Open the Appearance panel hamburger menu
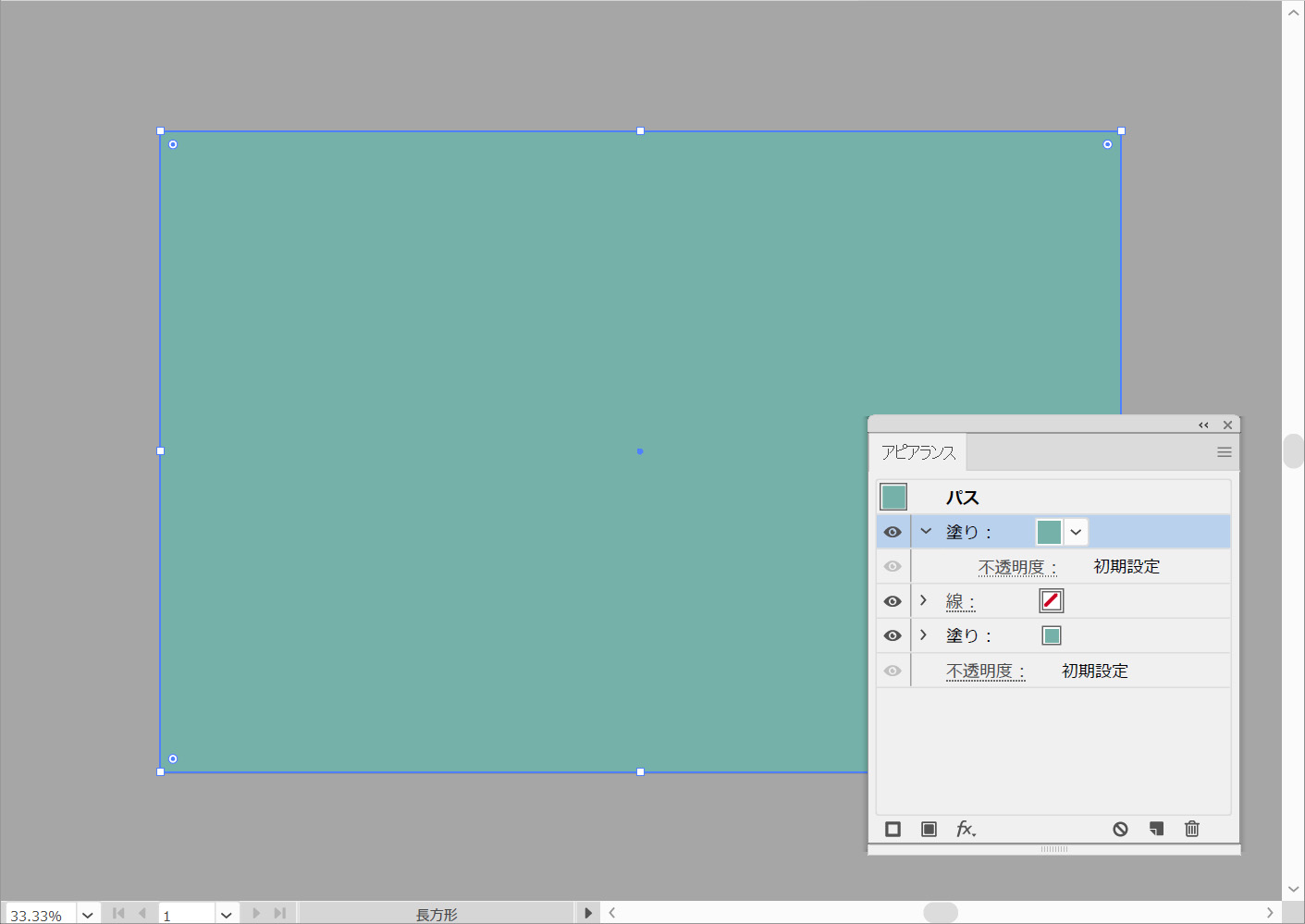1305x924 pixels. 1224,452
